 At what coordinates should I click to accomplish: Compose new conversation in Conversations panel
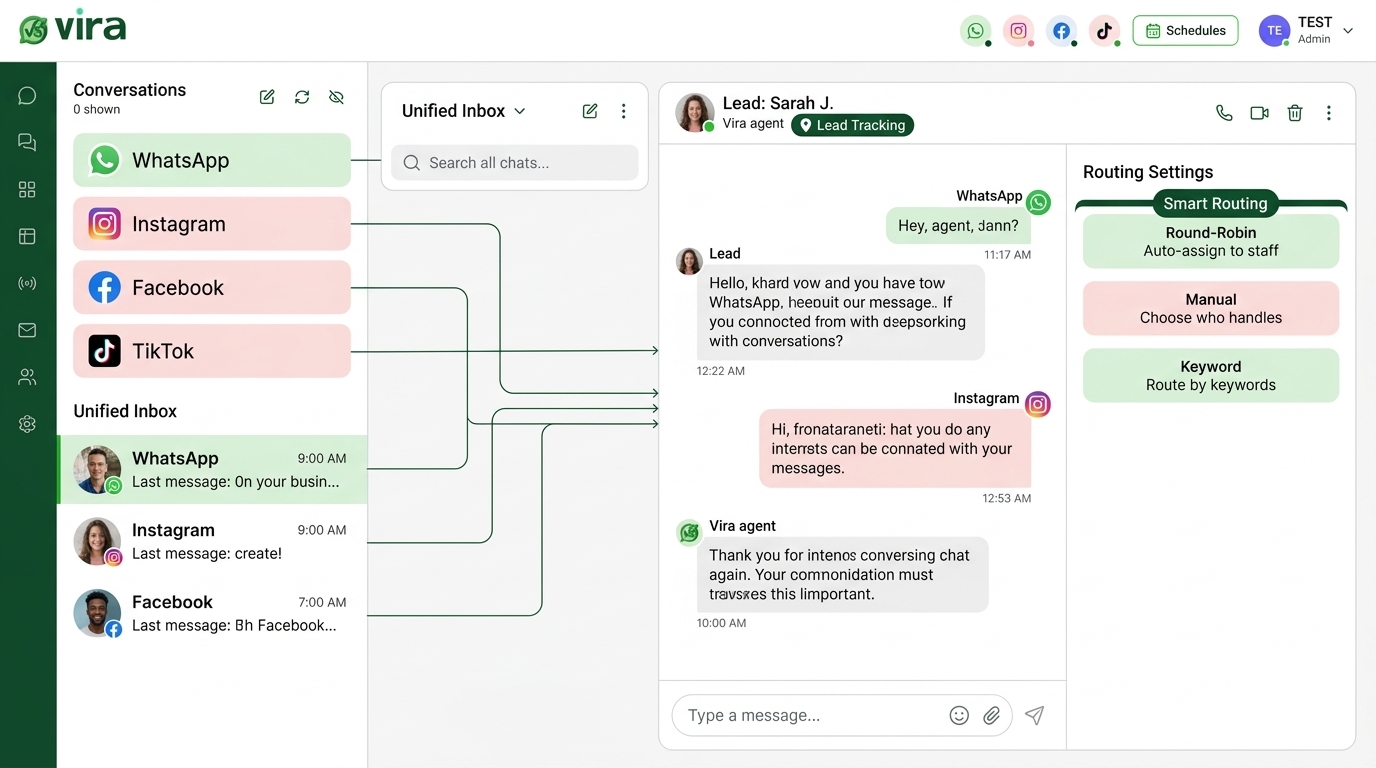[x=267, y=97]
